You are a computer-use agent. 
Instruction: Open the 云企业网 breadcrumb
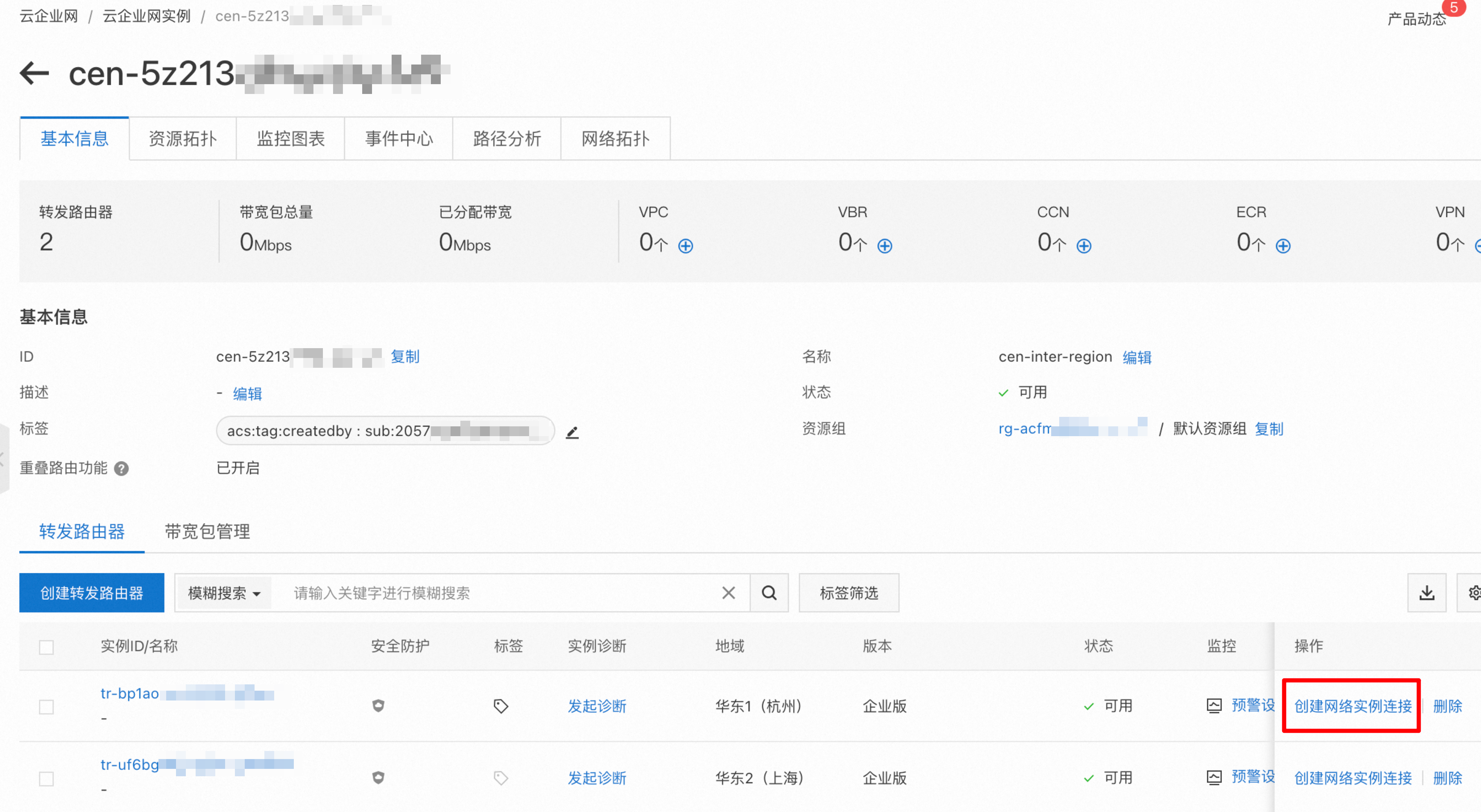[49, 16]
